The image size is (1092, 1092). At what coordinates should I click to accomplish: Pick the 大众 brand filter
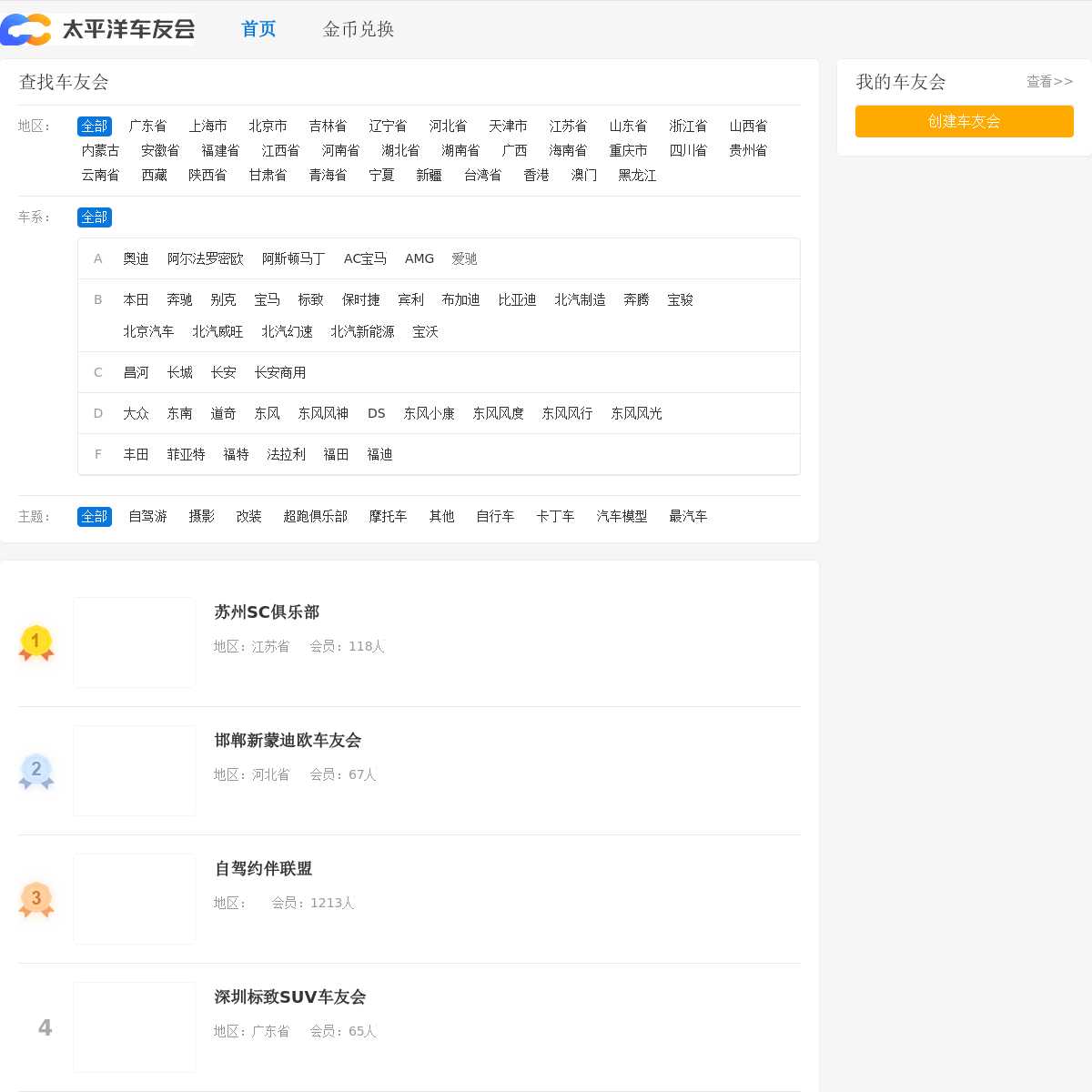[x=136, y=414]
